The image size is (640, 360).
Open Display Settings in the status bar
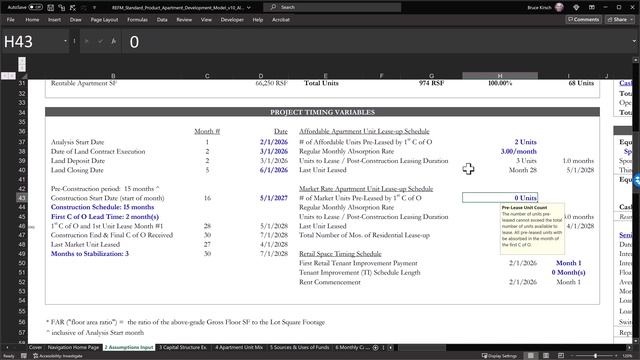(x=499, y=356)
